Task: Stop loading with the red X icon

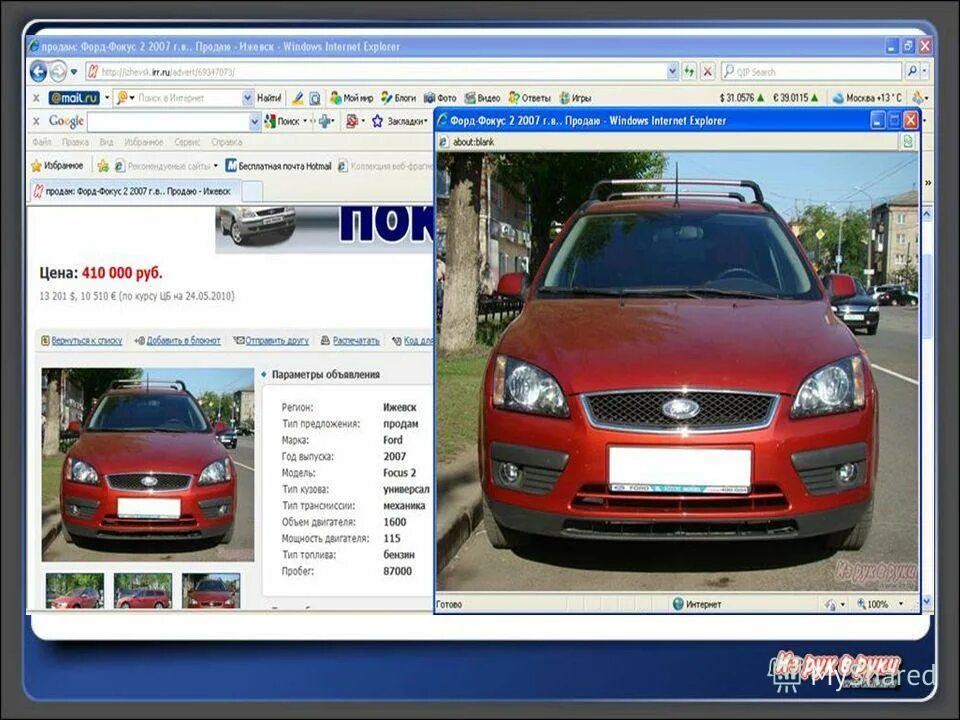Action: click(x=708, y=72)
